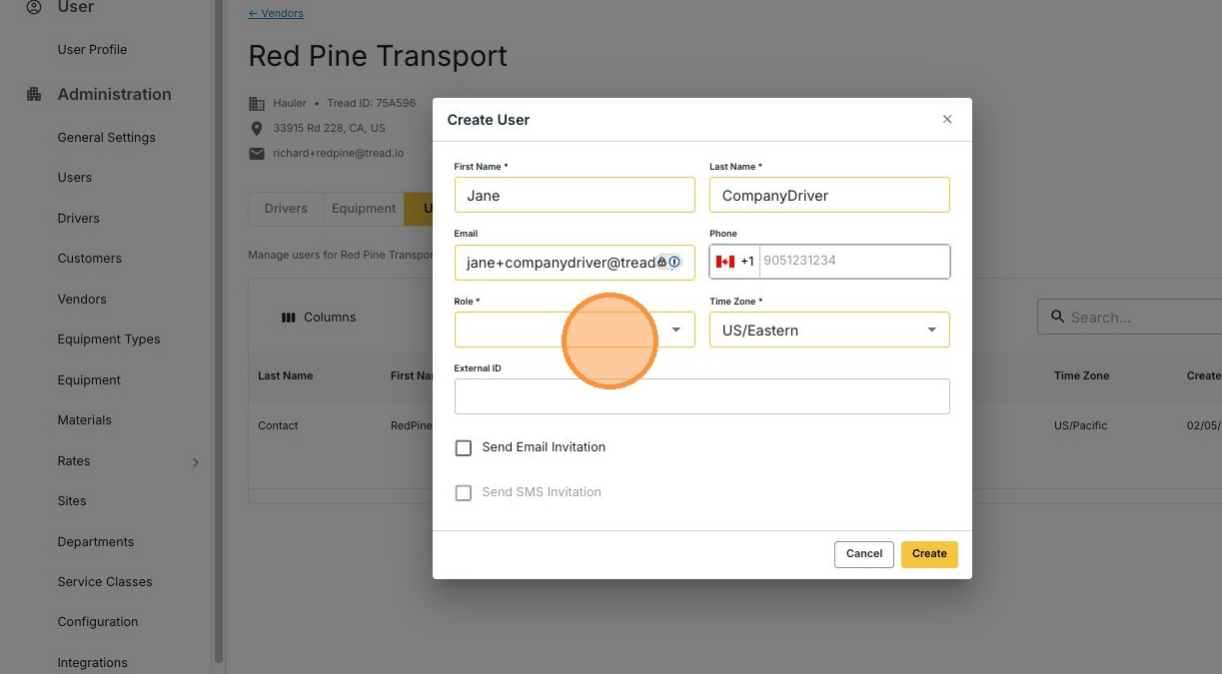Click the Administration building icon
Image resolution: width=1222 pixels, height=674 pixels.
click(34, 94)
